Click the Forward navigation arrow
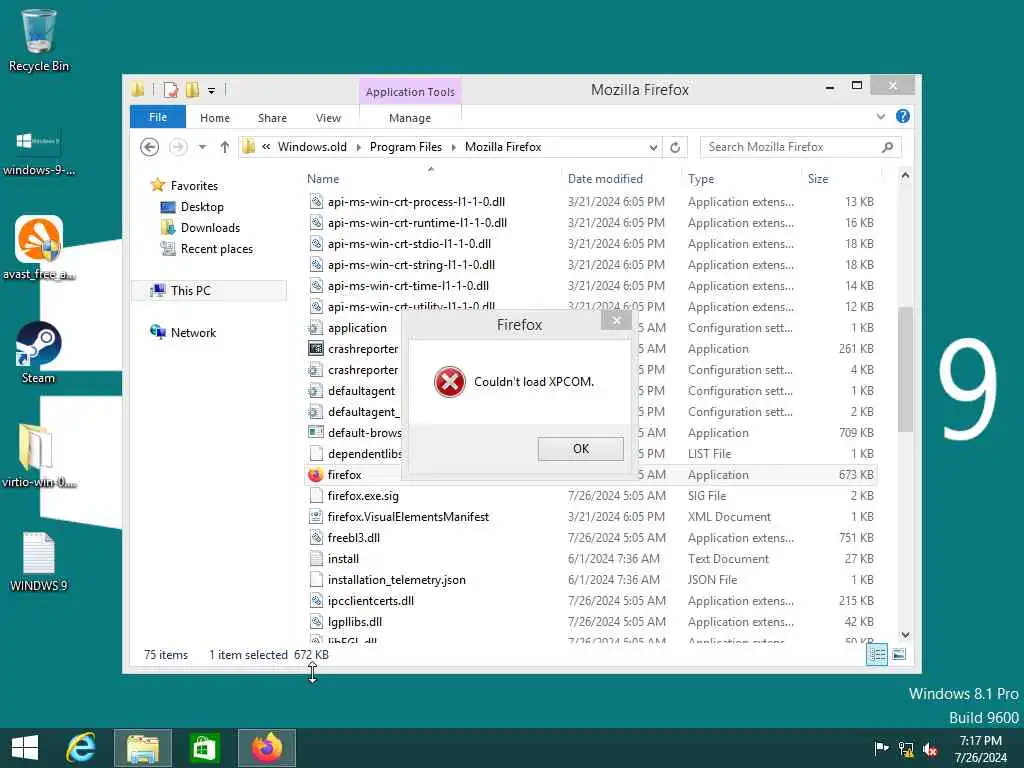 [178, 147]
